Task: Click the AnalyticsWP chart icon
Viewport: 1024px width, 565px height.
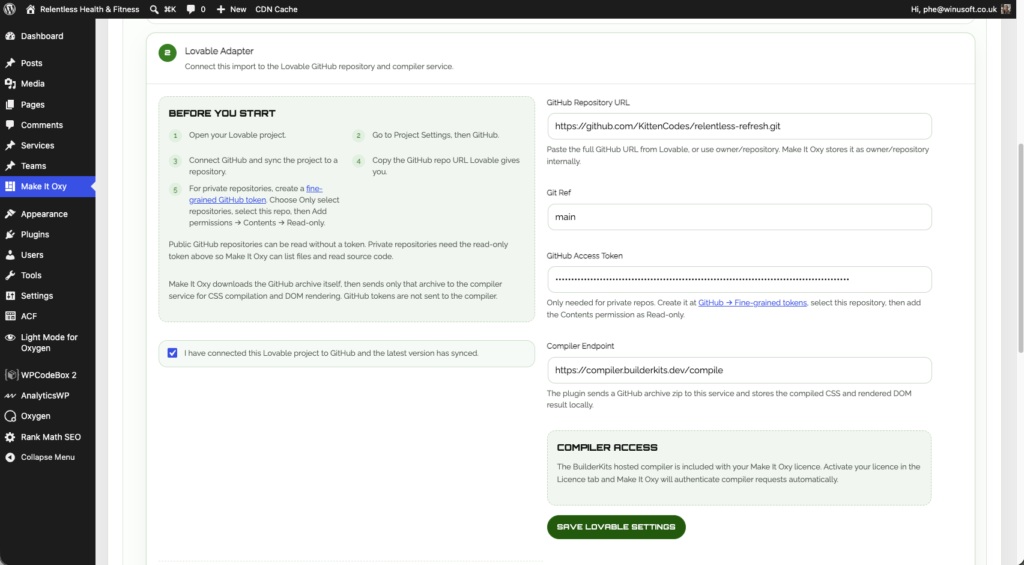Action: pyautogui.click(x=10, y=395)
